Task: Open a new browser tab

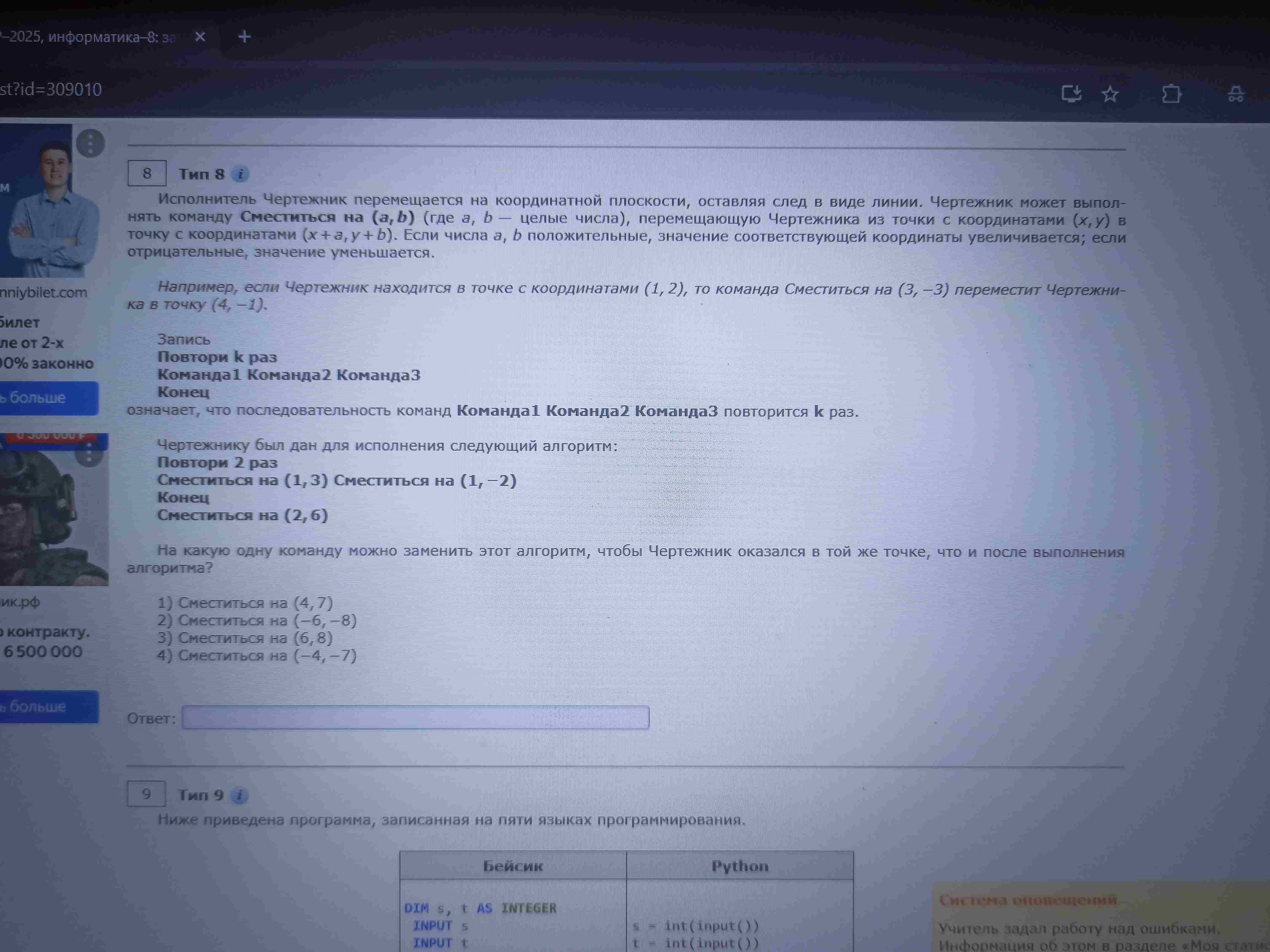Action: [244, 37]
